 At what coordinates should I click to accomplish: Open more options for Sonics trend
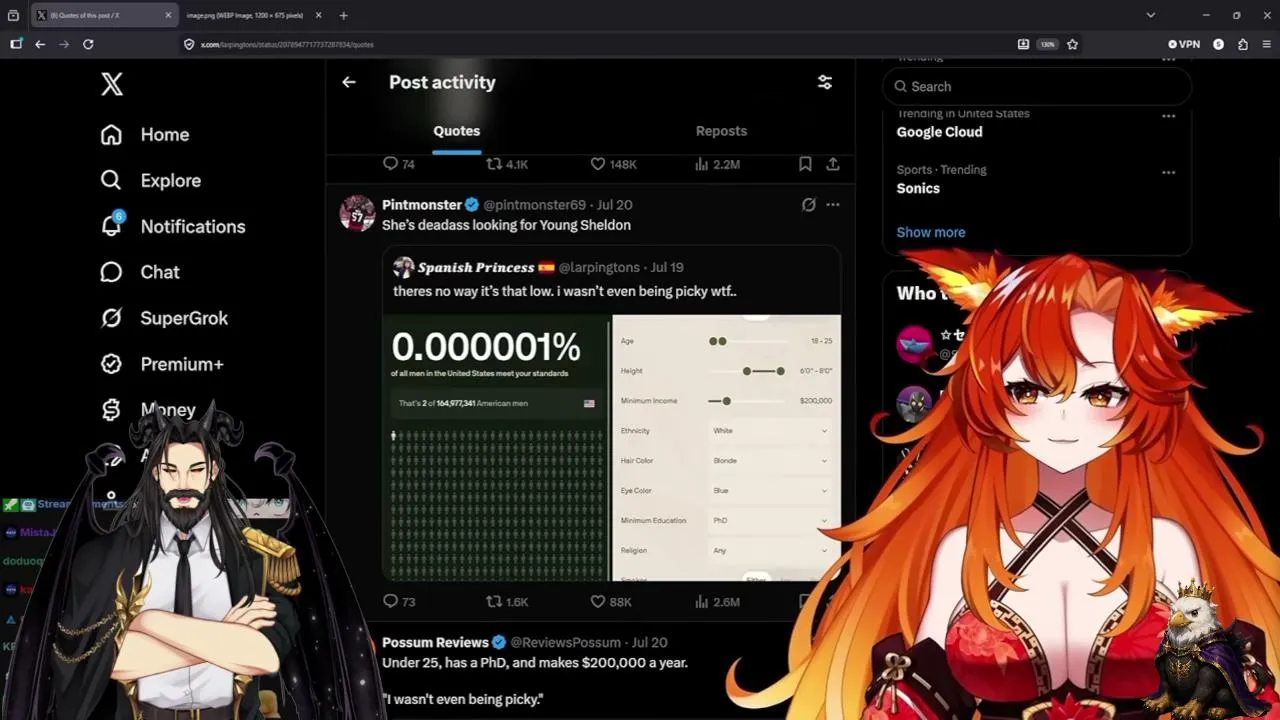1168,172
